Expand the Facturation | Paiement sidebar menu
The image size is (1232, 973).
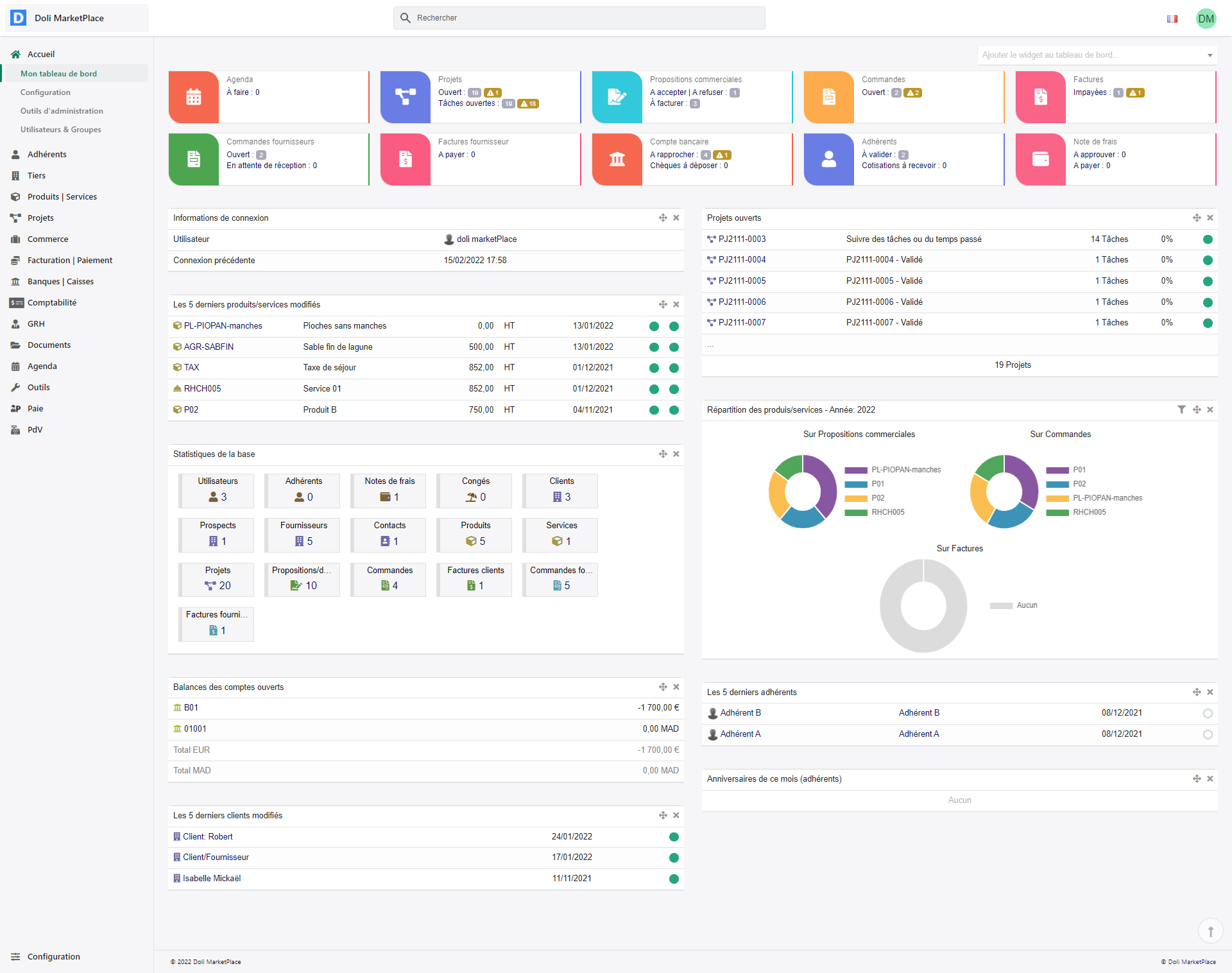pyautogui.click(x=70, y=260)
